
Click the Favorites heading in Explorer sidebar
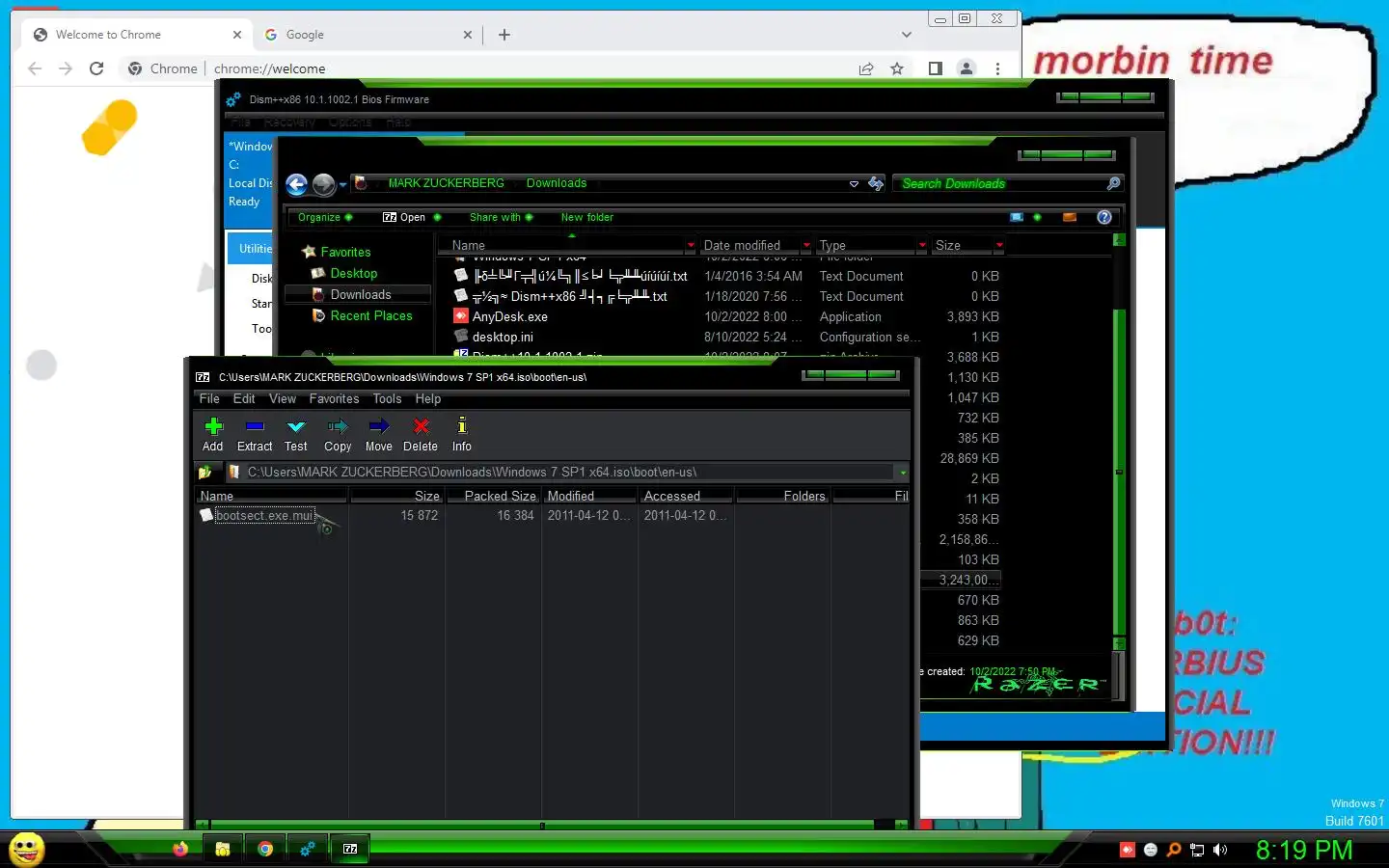(x=345, y=252)
